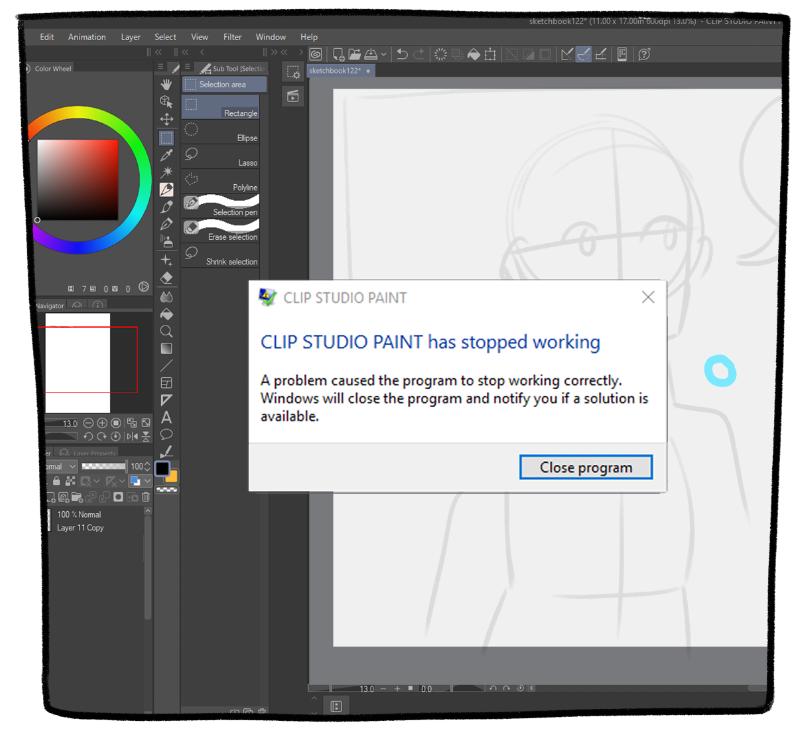Click New raster layer icon
The height and width of the screenshot is (734, 800).
[x=52, y=497]
